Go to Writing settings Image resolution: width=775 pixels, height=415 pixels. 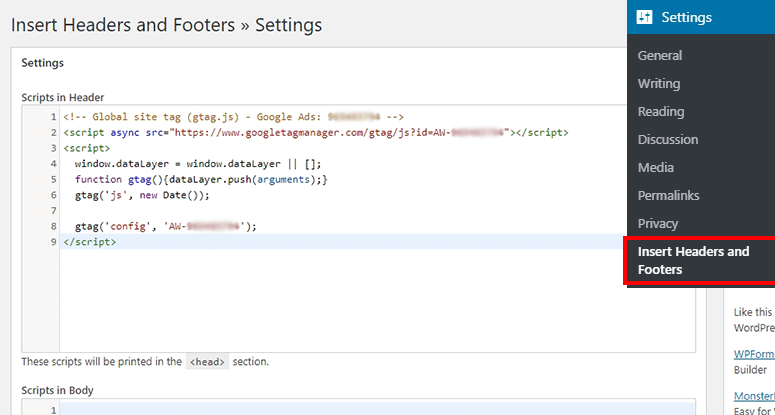(659, 83)
